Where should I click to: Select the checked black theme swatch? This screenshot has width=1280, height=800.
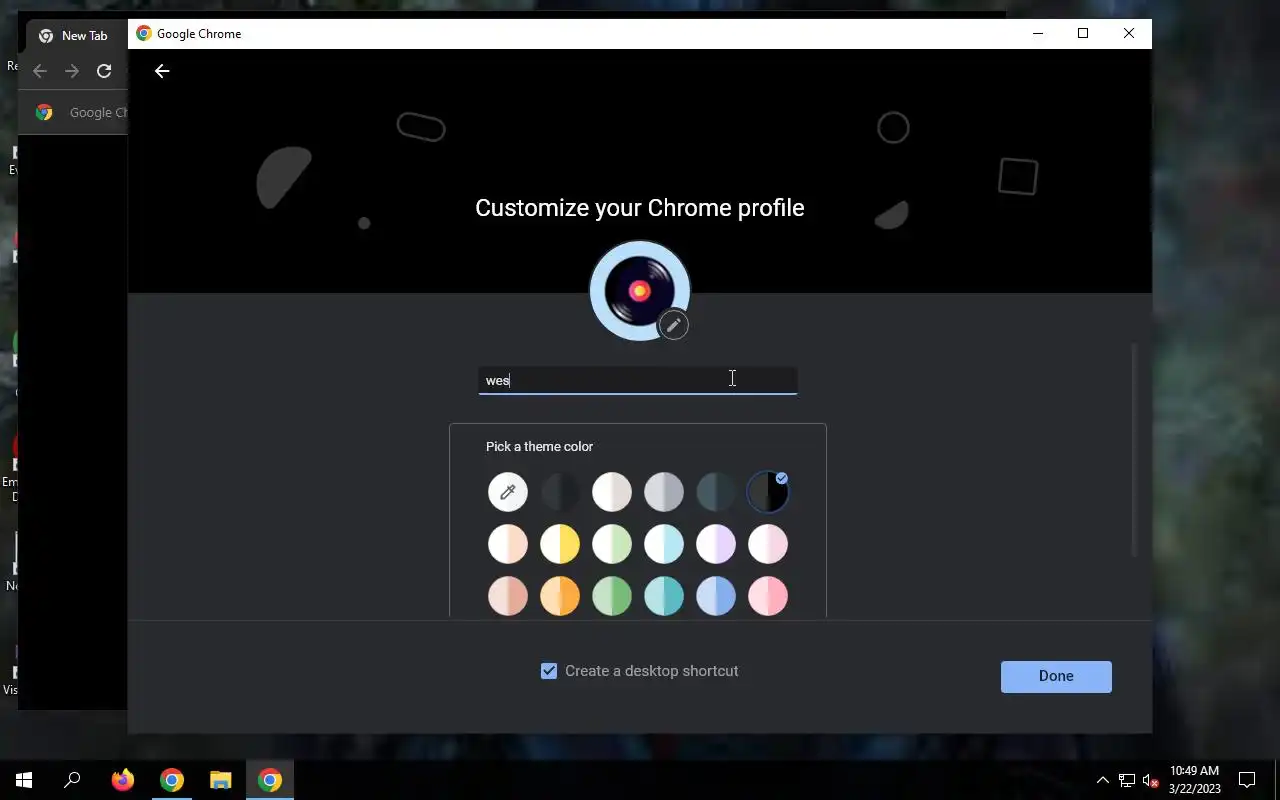click(768, 492)
